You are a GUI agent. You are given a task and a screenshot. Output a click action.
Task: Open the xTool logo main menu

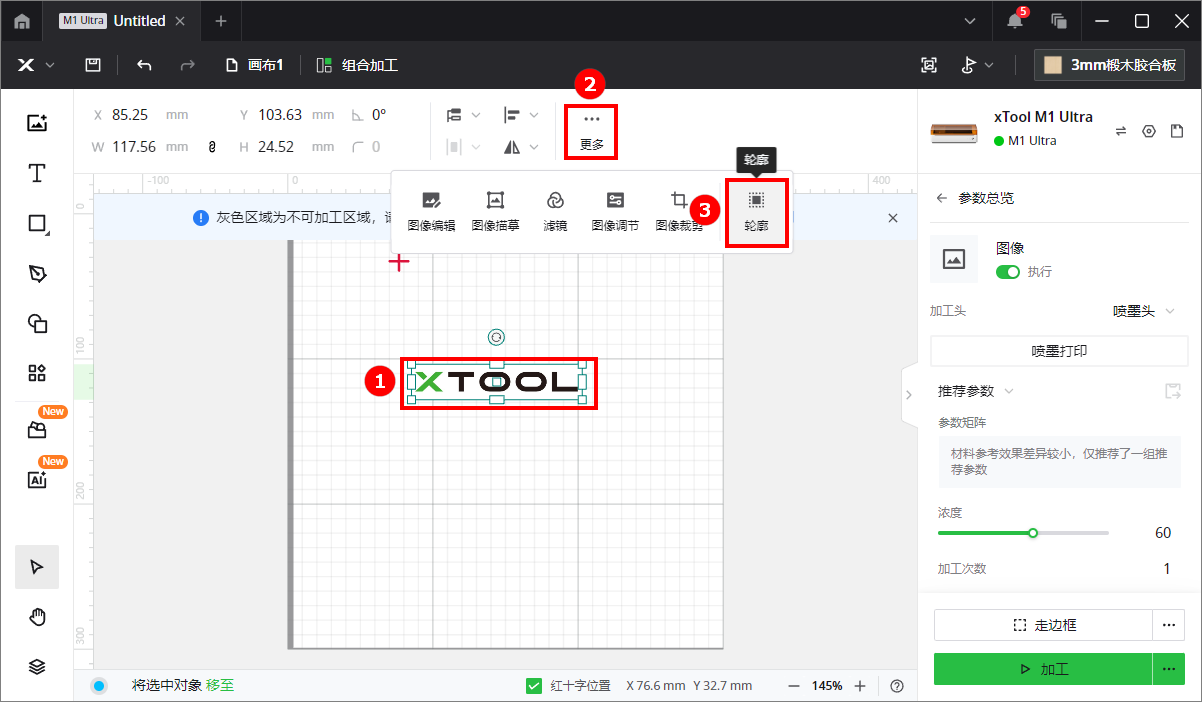click(x=35, y=65)
